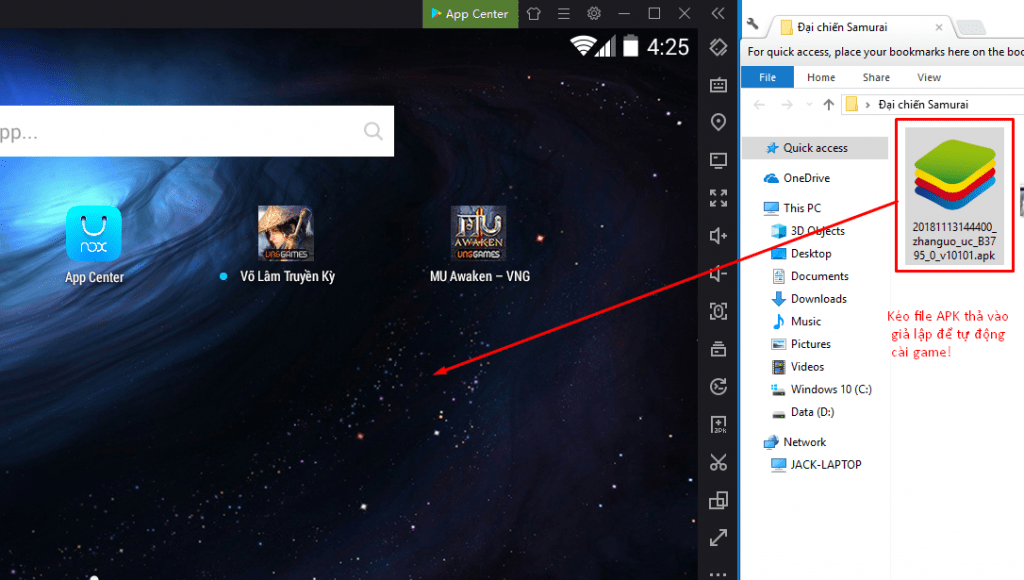Select This PC in navigation pane
The width and height of the screenshot is (1024, 580).
(x=802, y=208)
